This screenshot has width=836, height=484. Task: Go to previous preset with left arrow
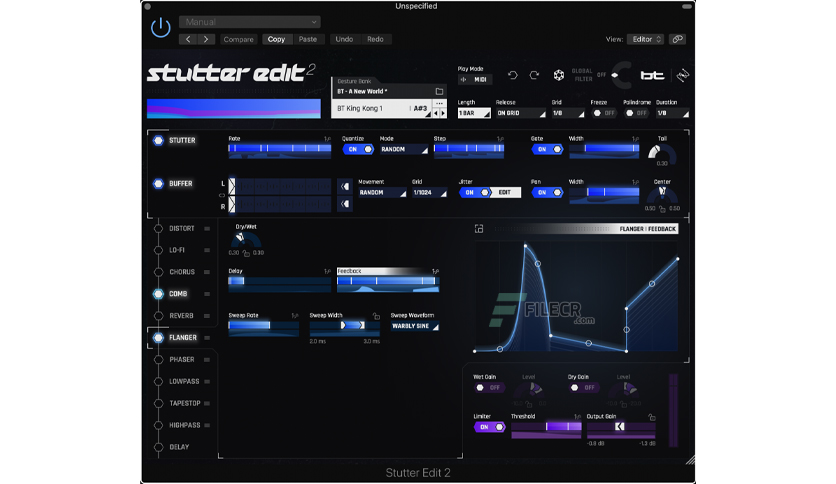pos(188,39)
